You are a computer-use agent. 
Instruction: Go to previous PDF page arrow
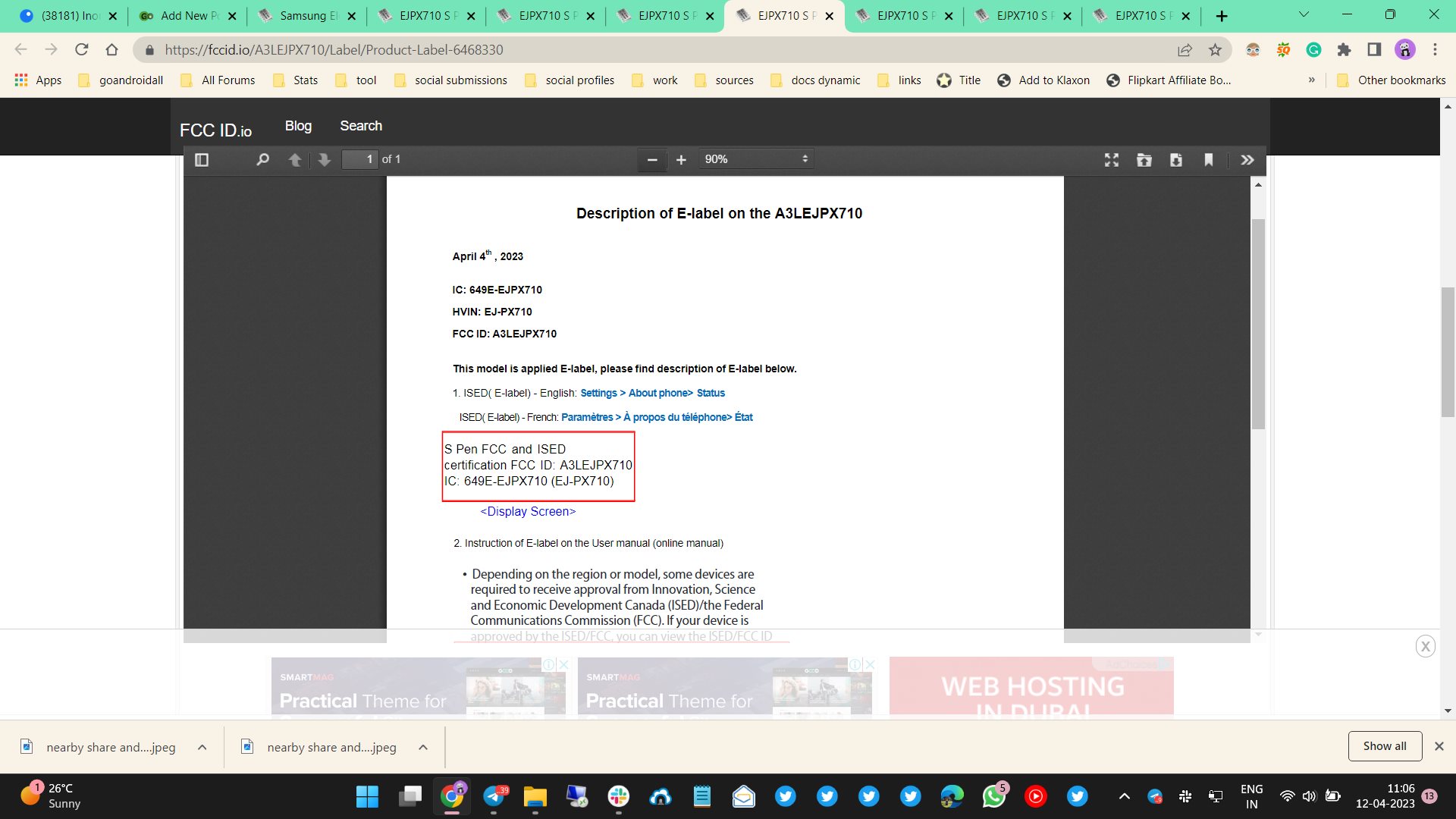pyautogui.click(x=295, y=160)
